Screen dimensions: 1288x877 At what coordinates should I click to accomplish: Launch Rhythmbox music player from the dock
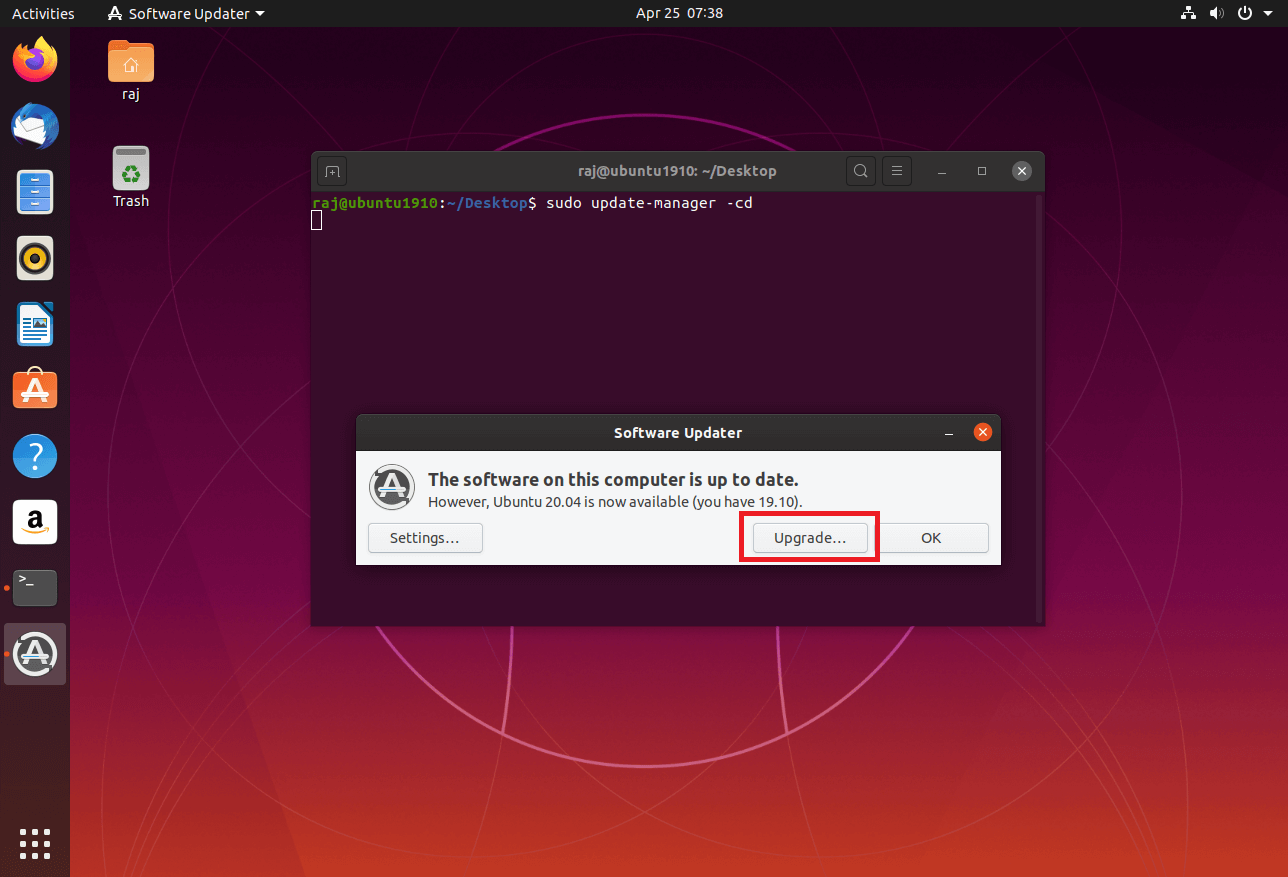coord(35,258)
